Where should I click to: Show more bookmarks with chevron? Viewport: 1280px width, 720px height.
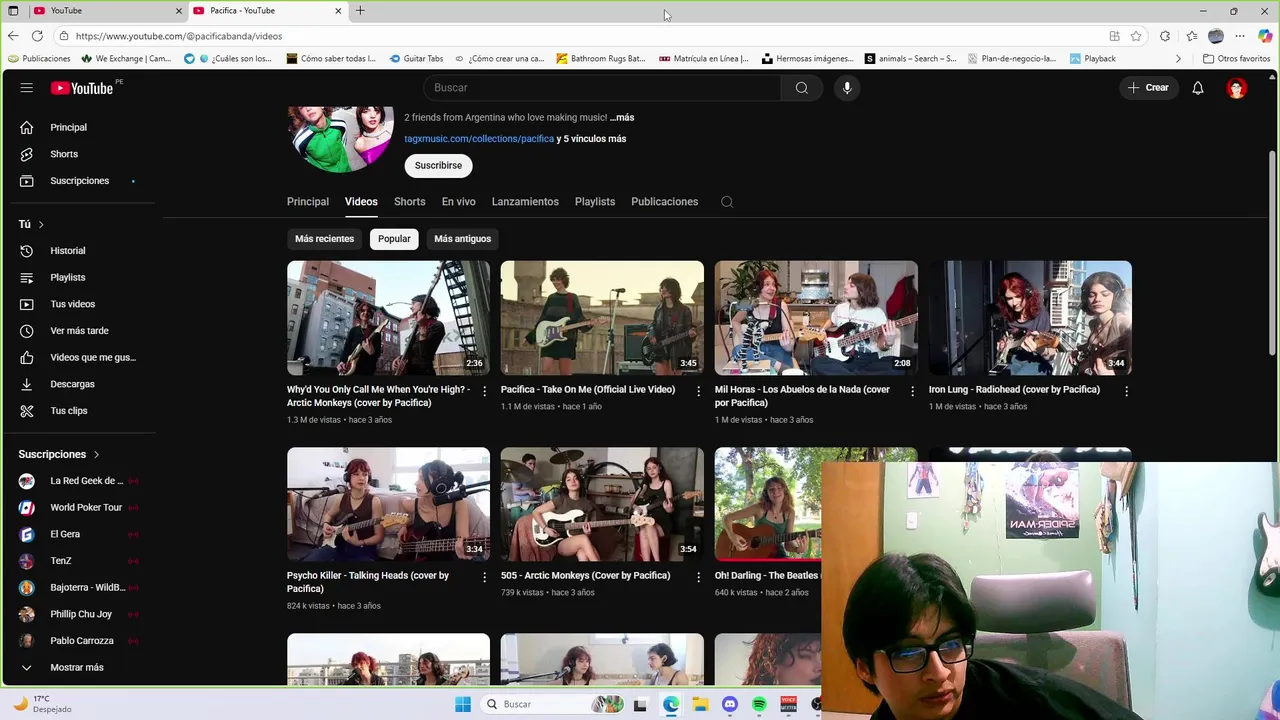1178,59
